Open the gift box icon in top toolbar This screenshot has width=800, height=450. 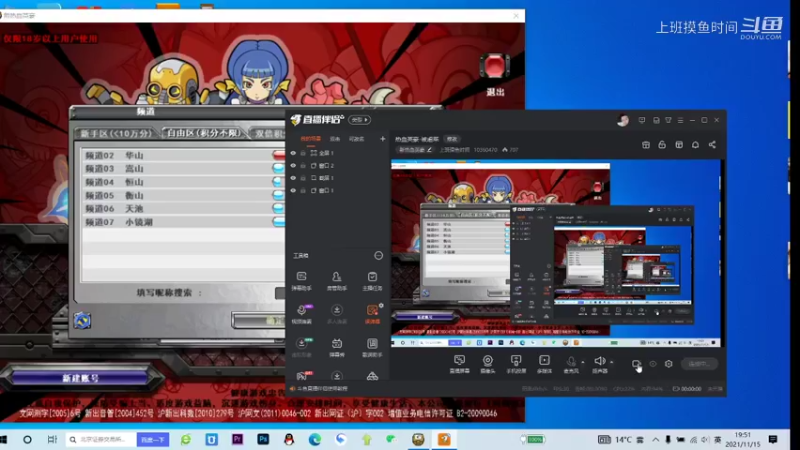(645, 145)
